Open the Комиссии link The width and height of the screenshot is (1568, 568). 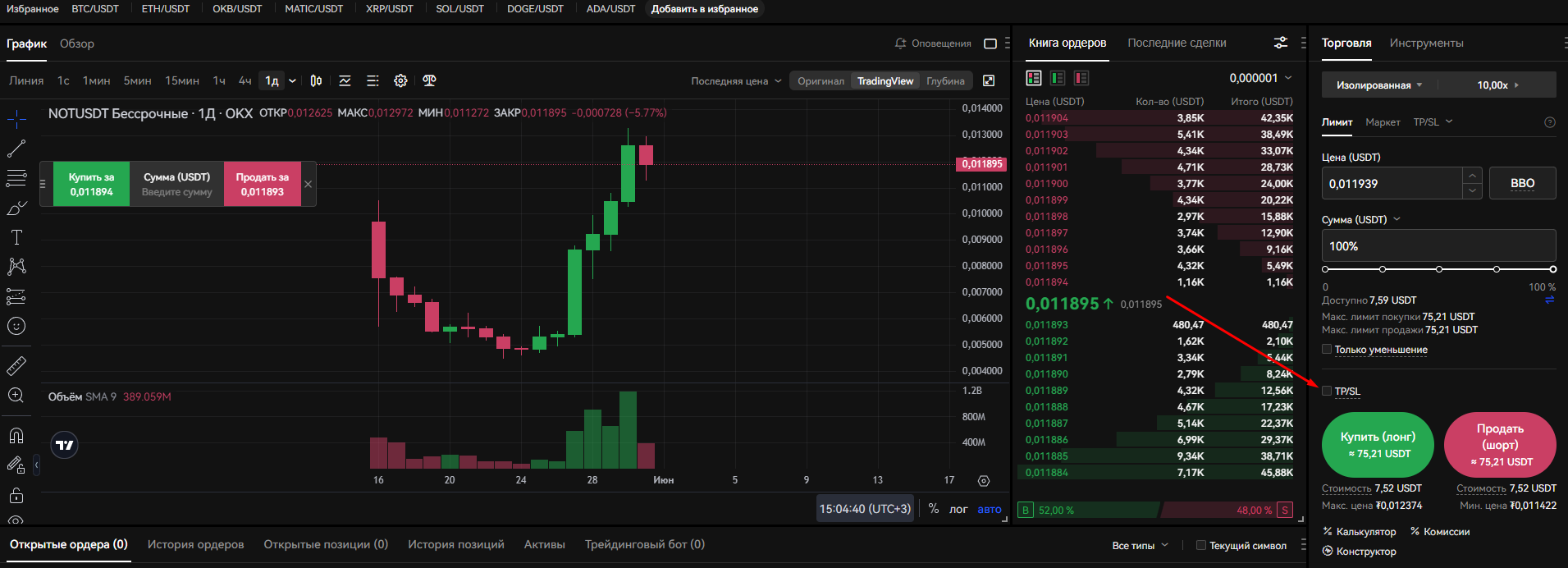[1440, 532]
